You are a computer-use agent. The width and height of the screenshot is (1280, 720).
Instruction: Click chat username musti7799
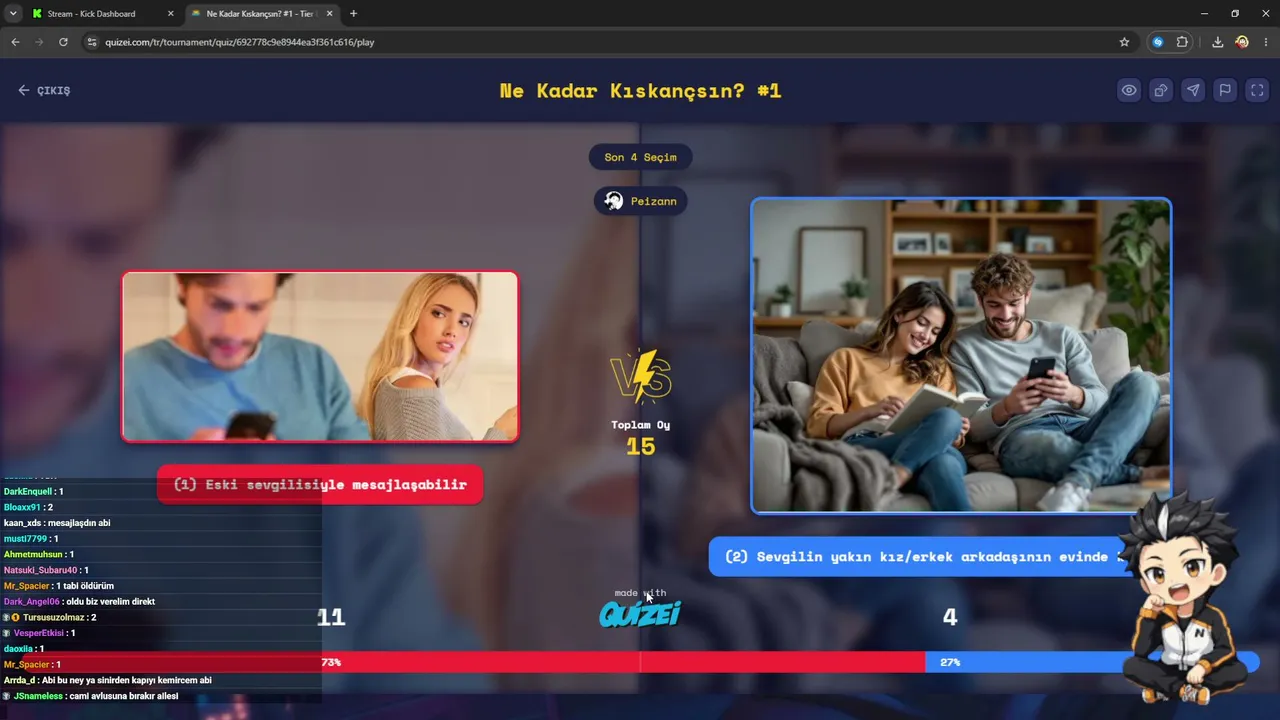(25, 539)
